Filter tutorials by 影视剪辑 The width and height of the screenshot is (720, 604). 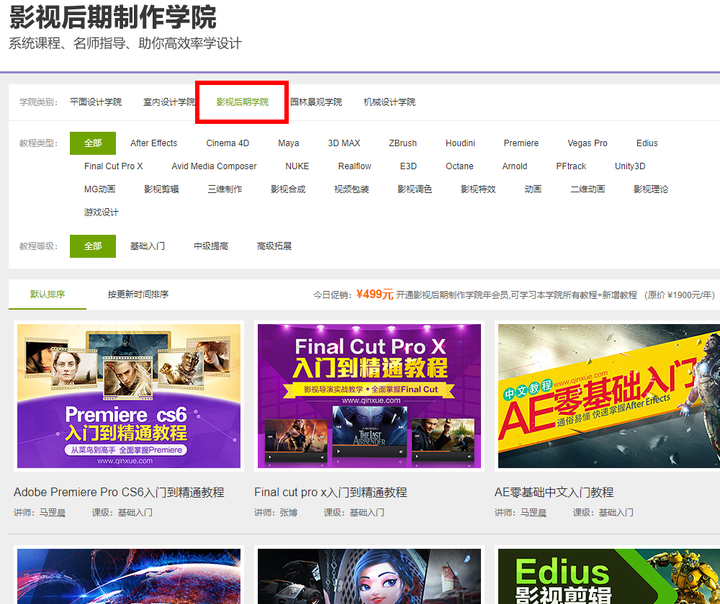point(161,189)
